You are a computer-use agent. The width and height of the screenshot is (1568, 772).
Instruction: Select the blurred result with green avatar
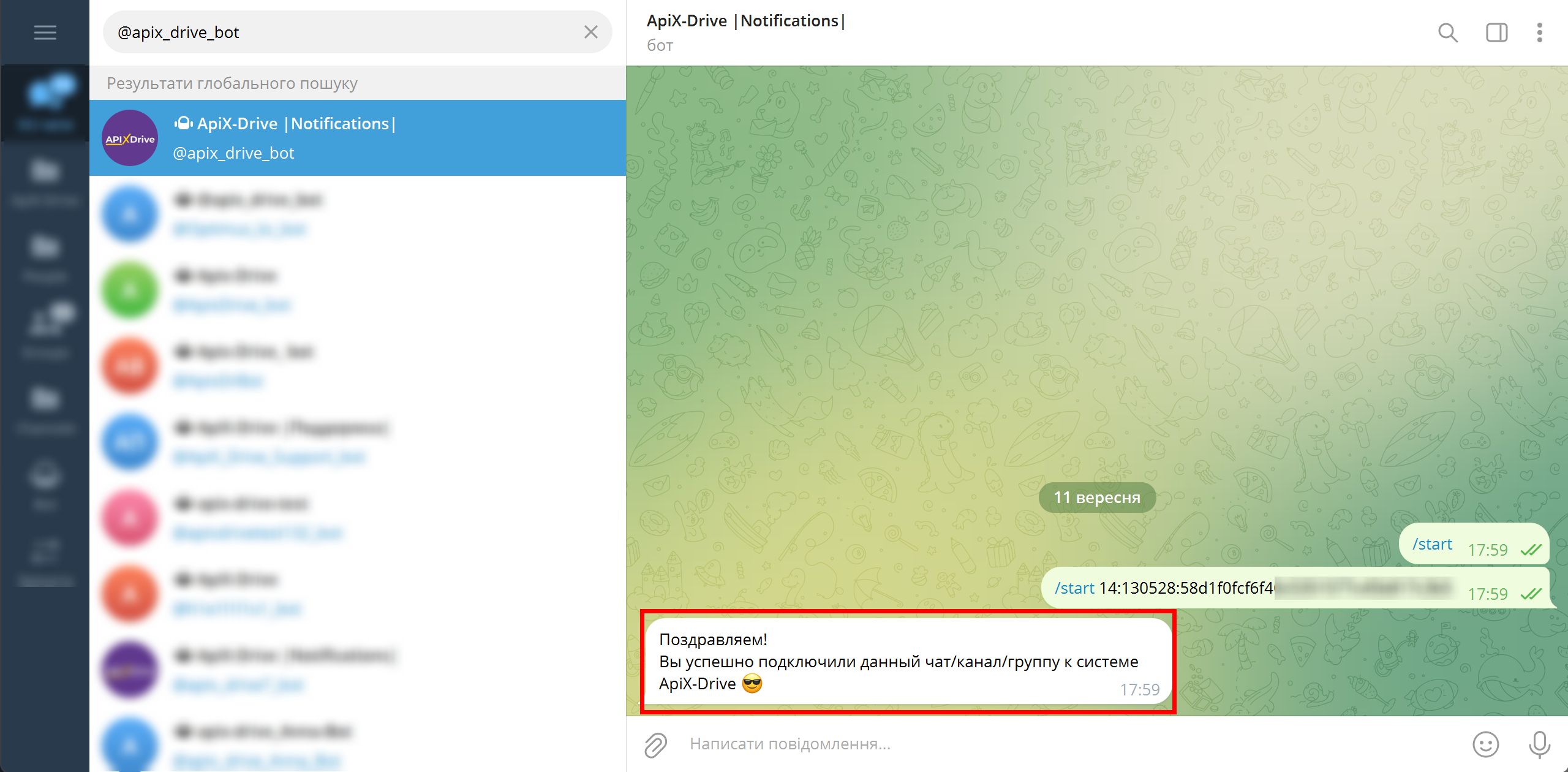(358, 290)
